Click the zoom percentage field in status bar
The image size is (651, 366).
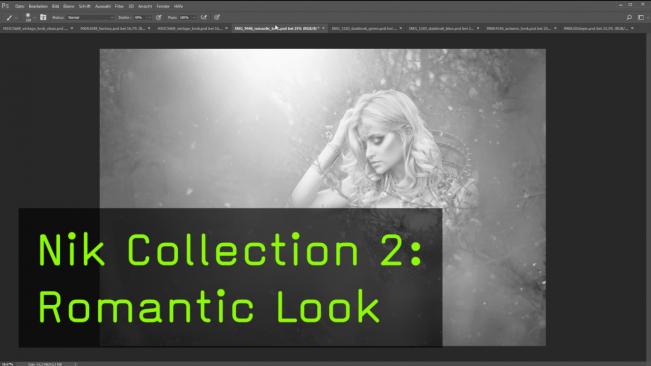(x=8, y=364)
